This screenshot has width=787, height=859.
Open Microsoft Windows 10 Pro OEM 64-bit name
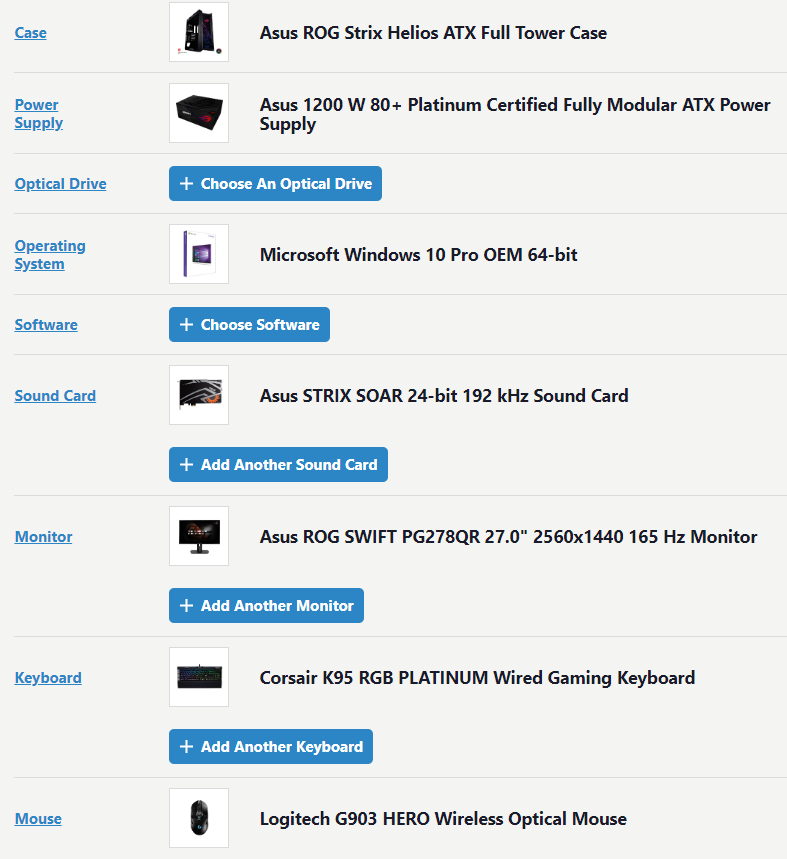pos(418,255)
